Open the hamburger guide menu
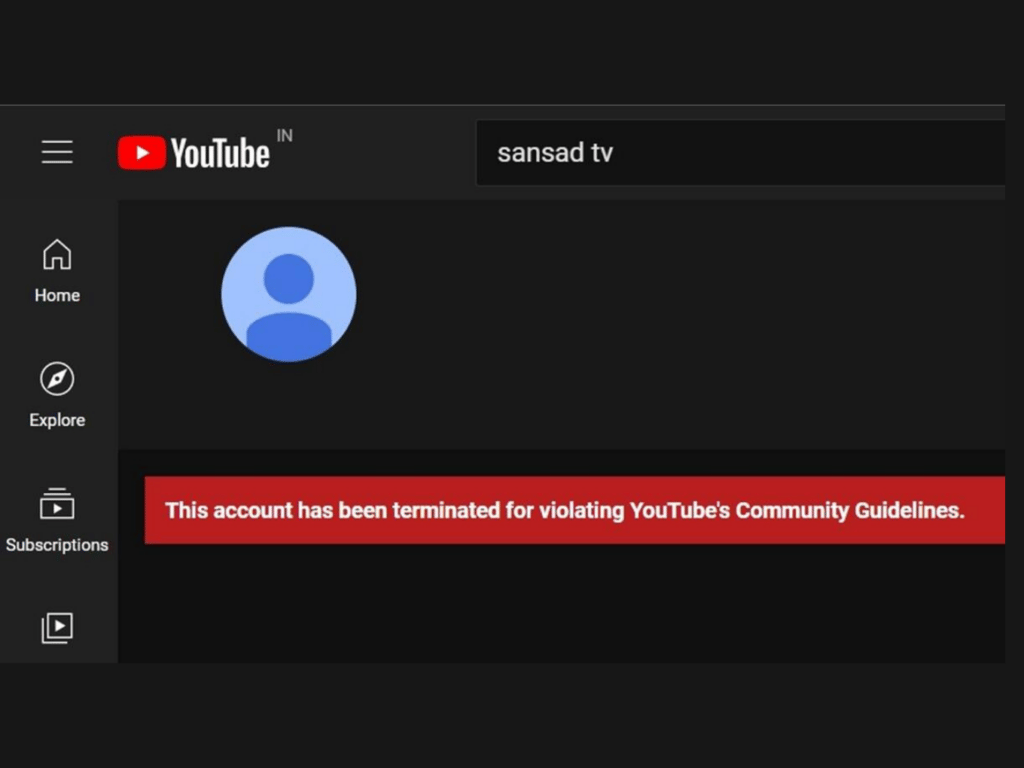The width and height of the screenshot is (1024, 768). click(57, 152)
